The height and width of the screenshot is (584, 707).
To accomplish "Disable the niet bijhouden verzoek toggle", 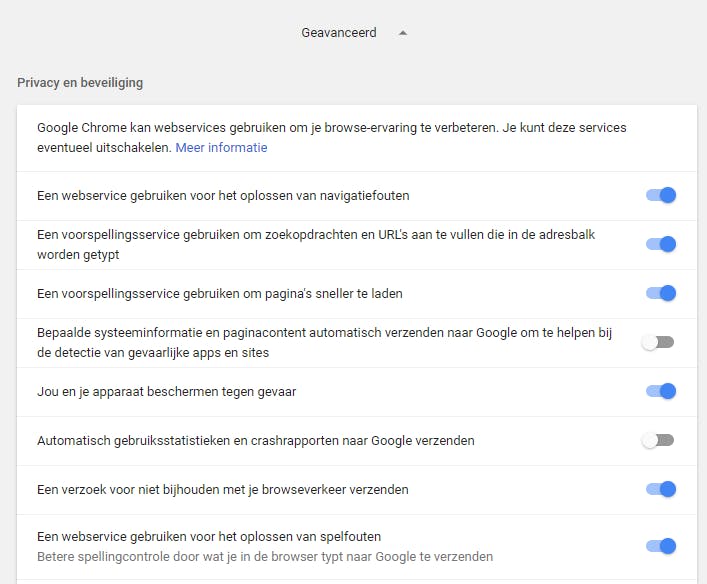I will pyautogui.click(x=661, y=489).
